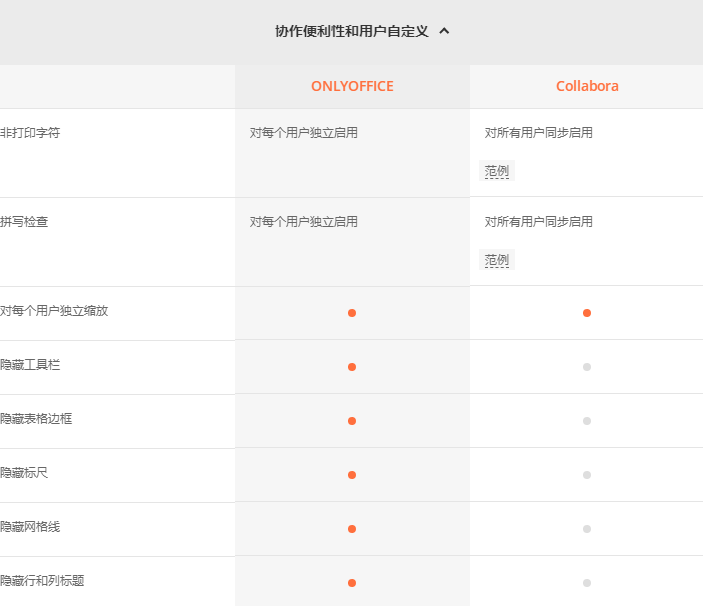703x606 pixels.
Task: Click Collabora grey dot for 隐藏网格线
Action: pyautogui.click(x=587, y=529)
